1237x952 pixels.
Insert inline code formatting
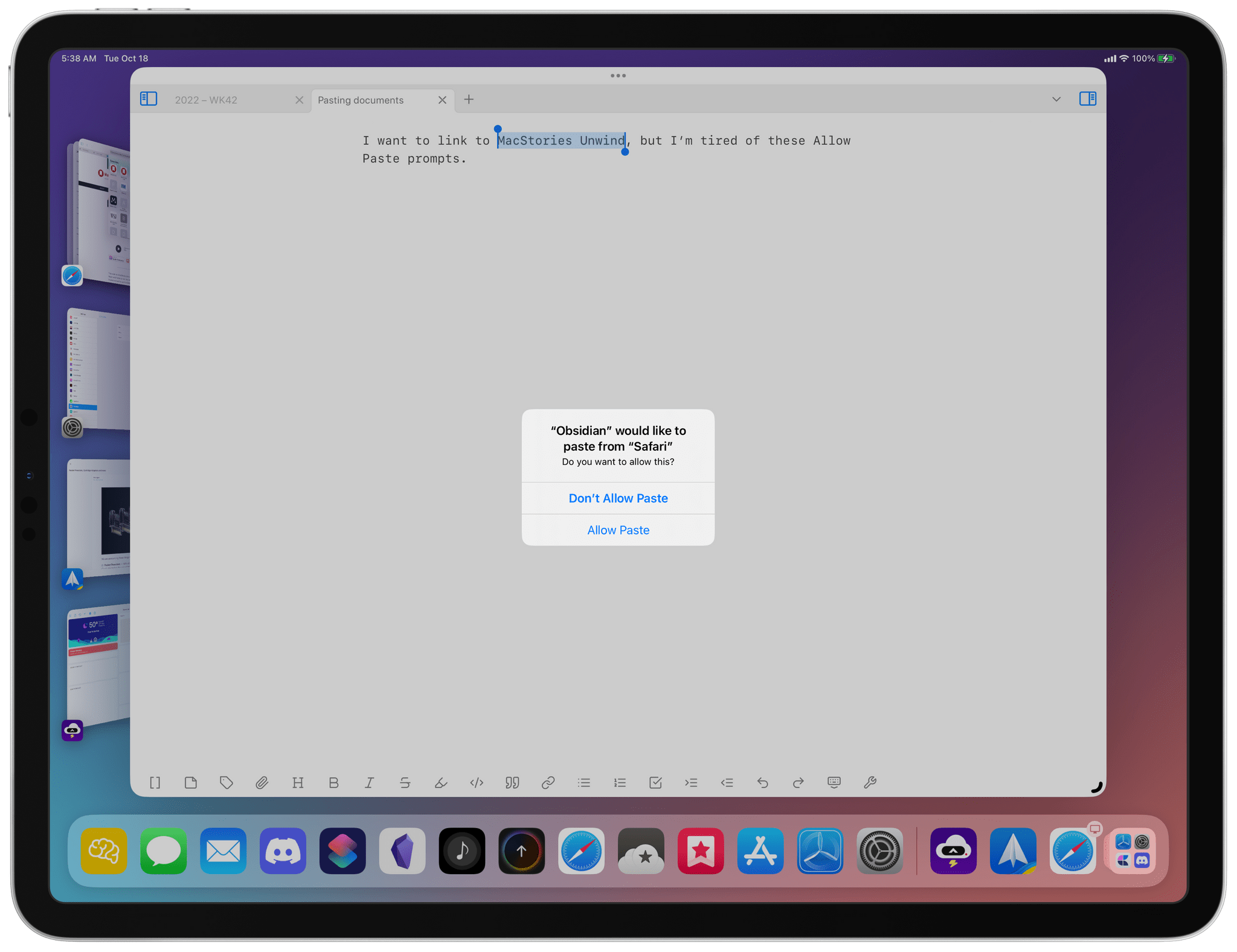pos(477,783)
